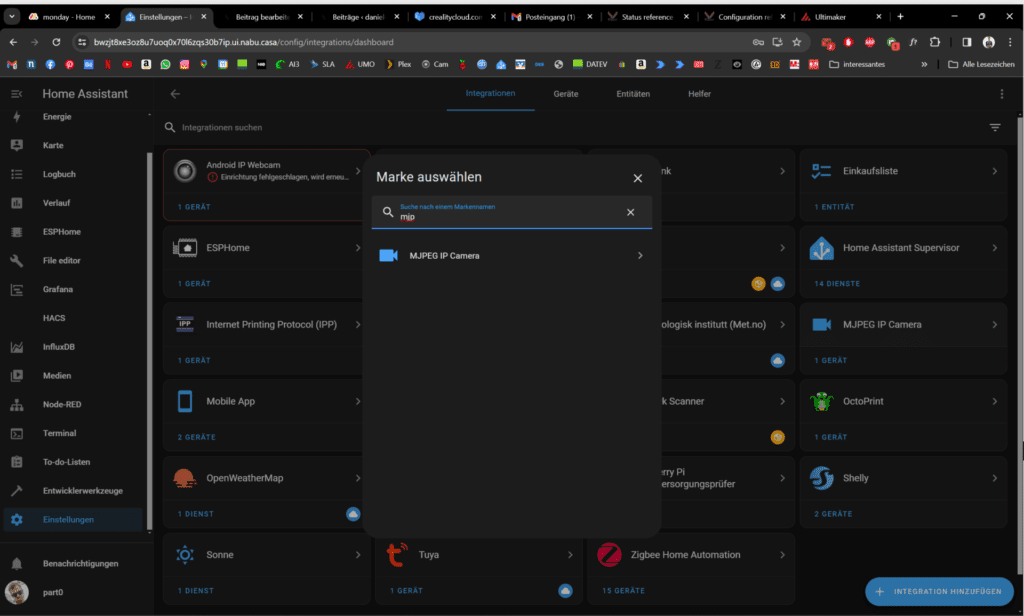
Task: Switch to the Posteingang (1) browser tab
Action: 552,17
